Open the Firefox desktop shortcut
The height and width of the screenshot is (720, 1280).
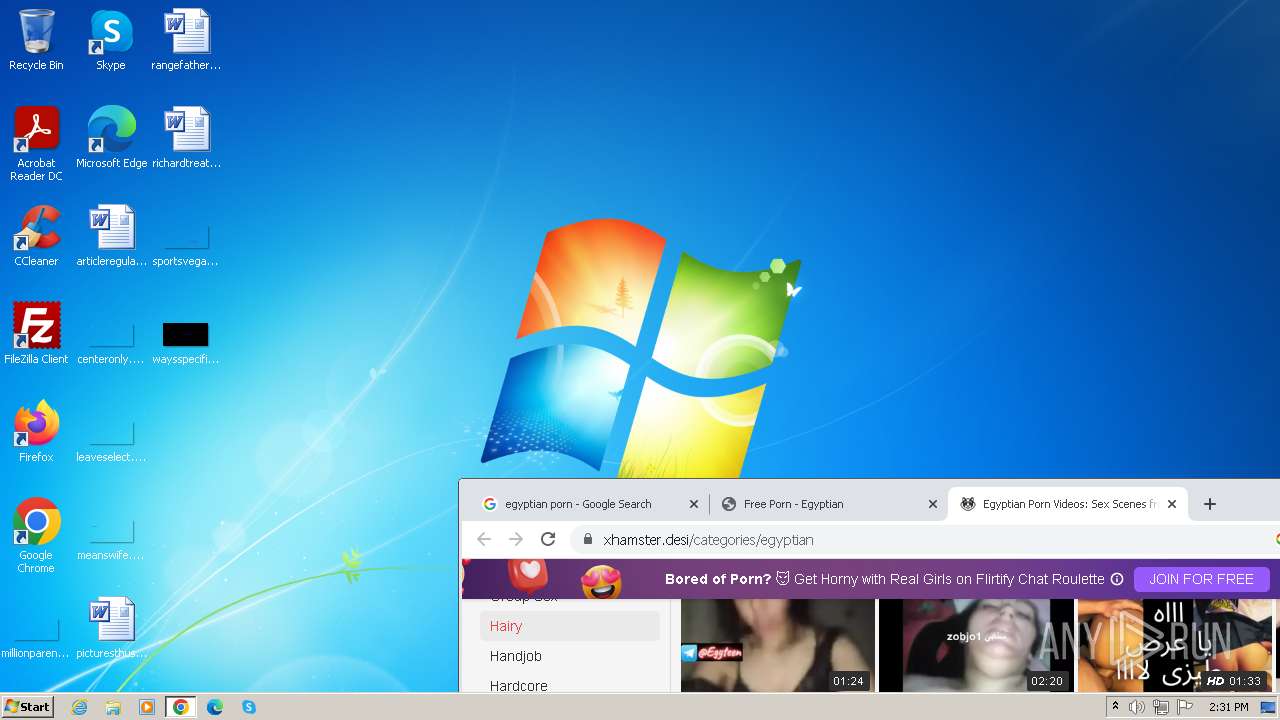click(x=36, y=431)
